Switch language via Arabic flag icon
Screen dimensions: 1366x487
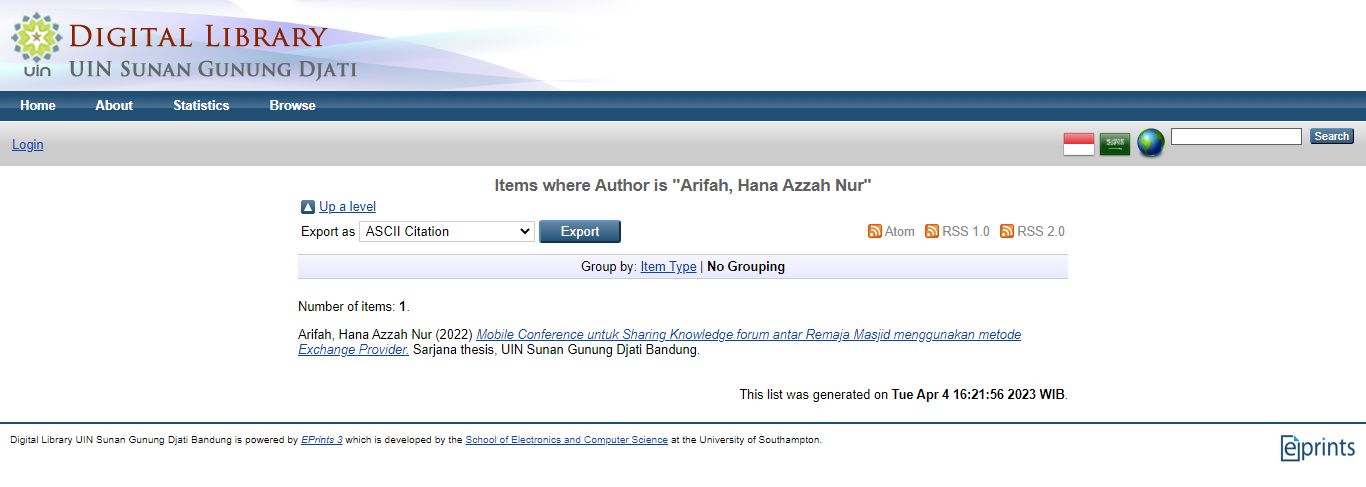coord(1115,145)
